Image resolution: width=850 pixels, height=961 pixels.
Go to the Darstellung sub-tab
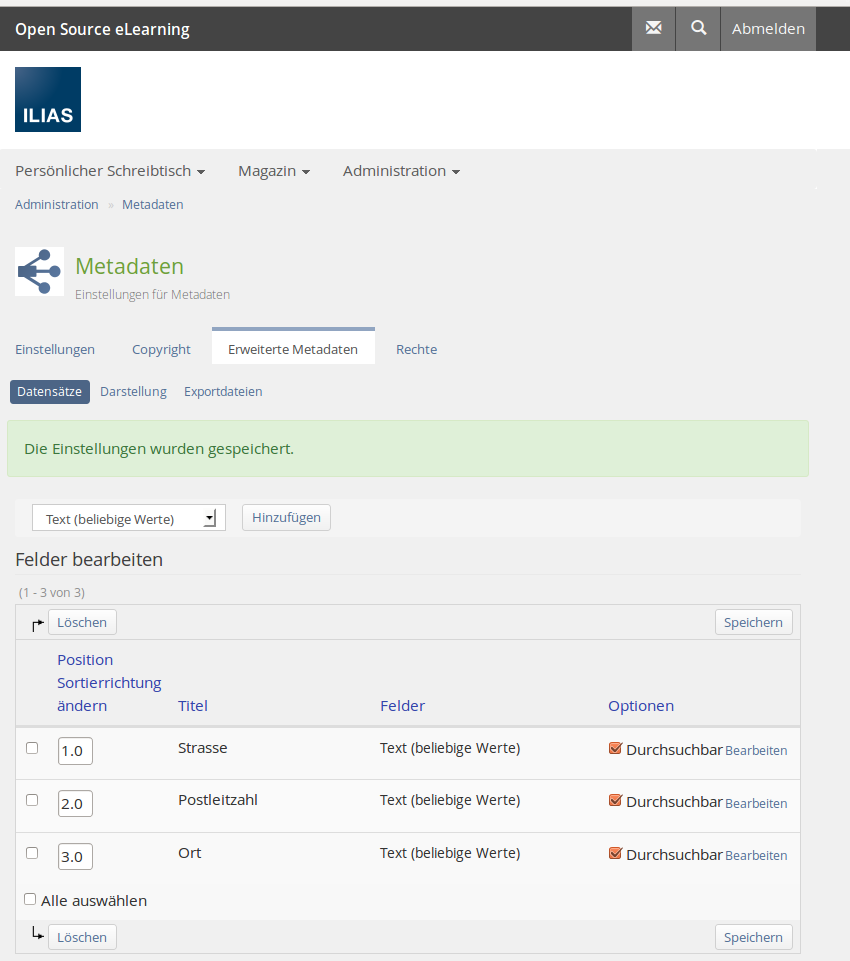coord(133,392)
